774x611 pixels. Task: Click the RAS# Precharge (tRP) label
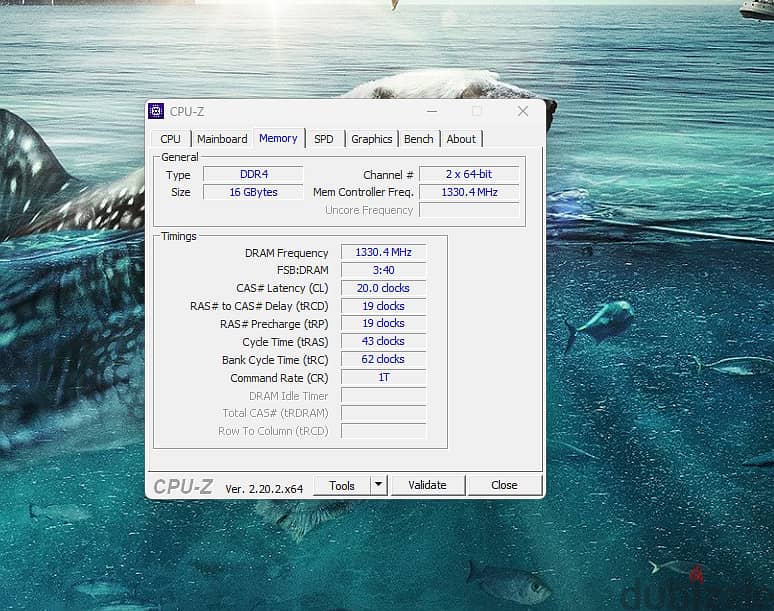274,324
